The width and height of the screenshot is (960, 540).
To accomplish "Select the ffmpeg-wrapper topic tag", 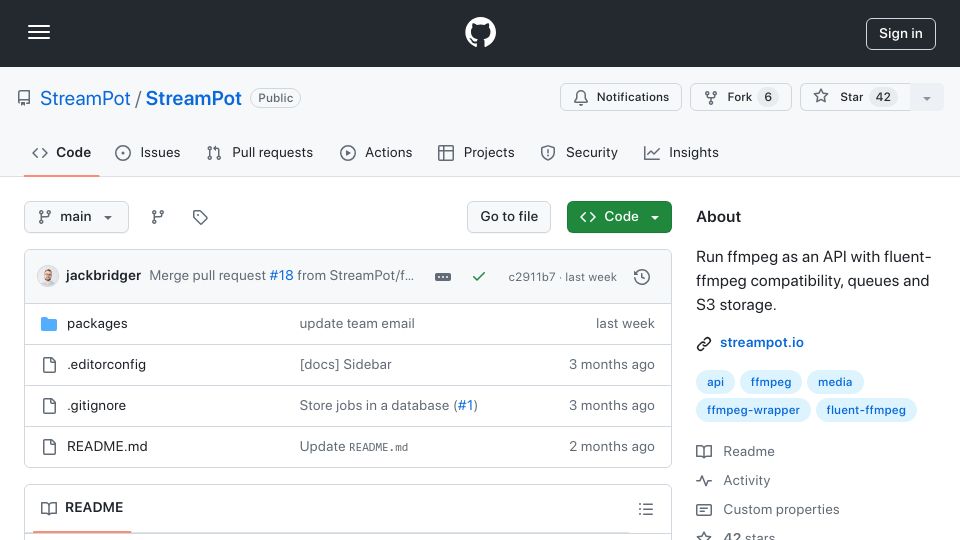I will [x=753, y=410].
